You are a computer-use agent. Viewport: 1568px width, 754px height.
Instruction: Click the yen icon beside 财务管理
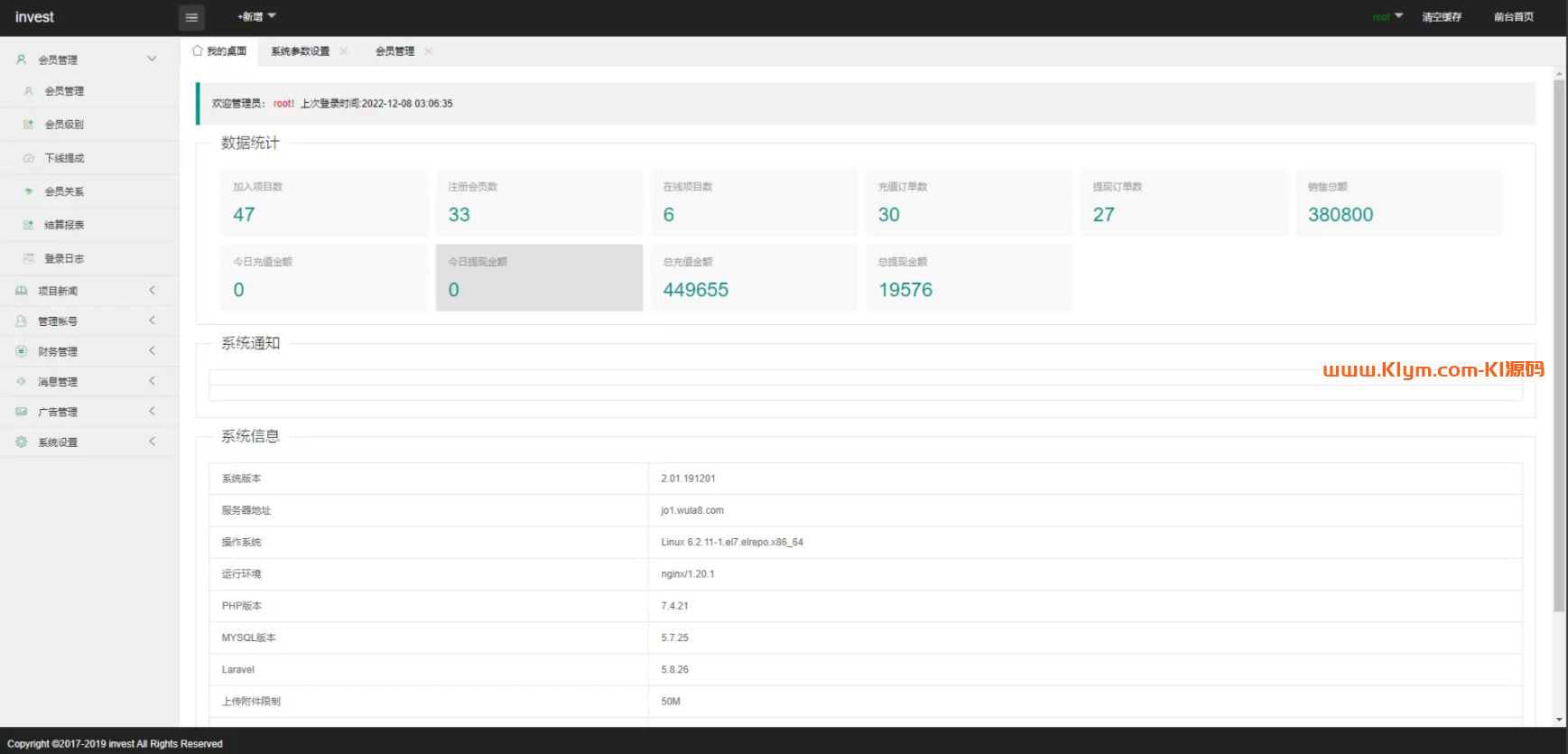click(22, 351)
